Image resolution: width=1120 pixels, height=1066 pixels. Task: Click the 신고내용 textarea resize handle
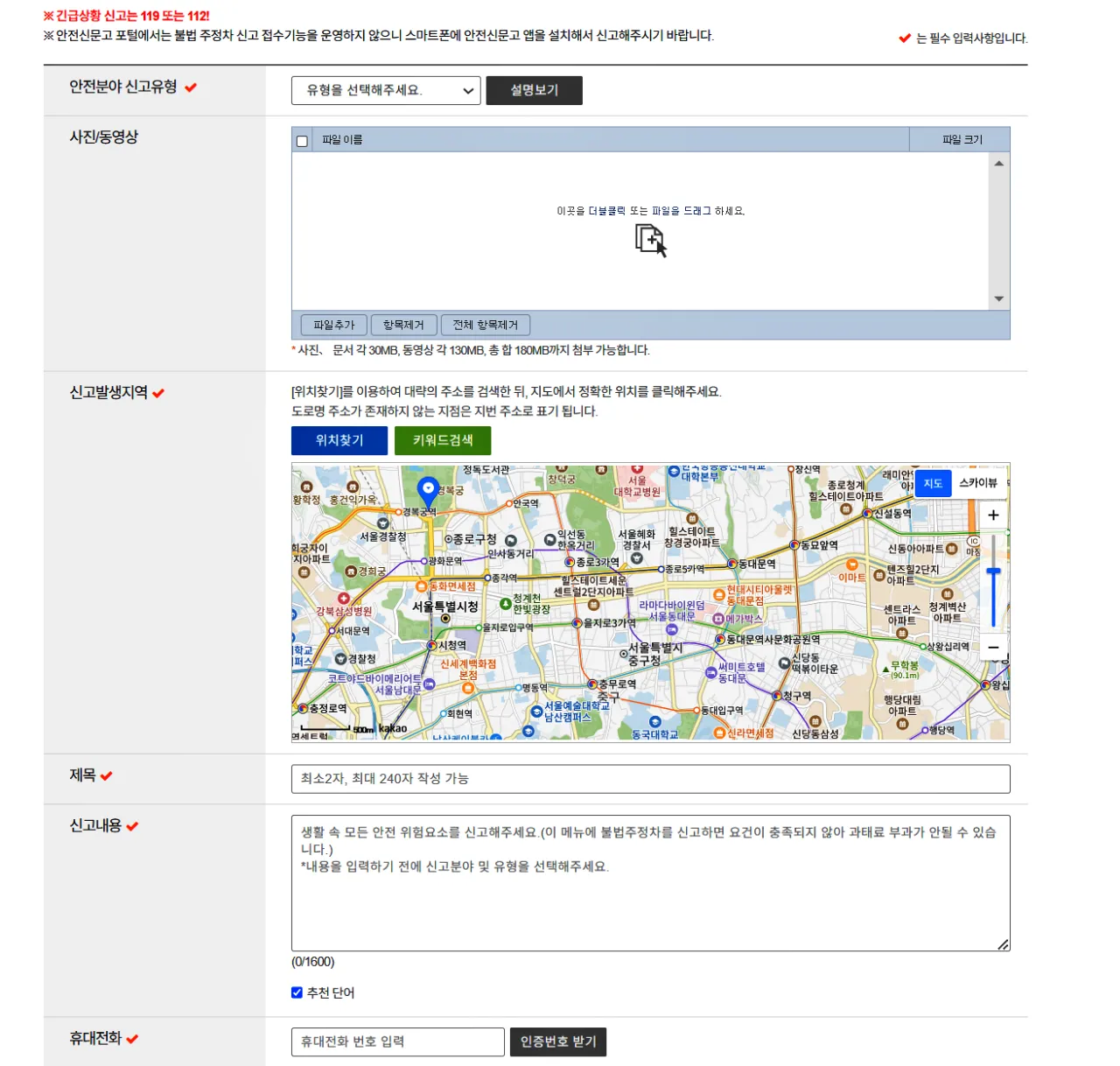[1004, 944]
